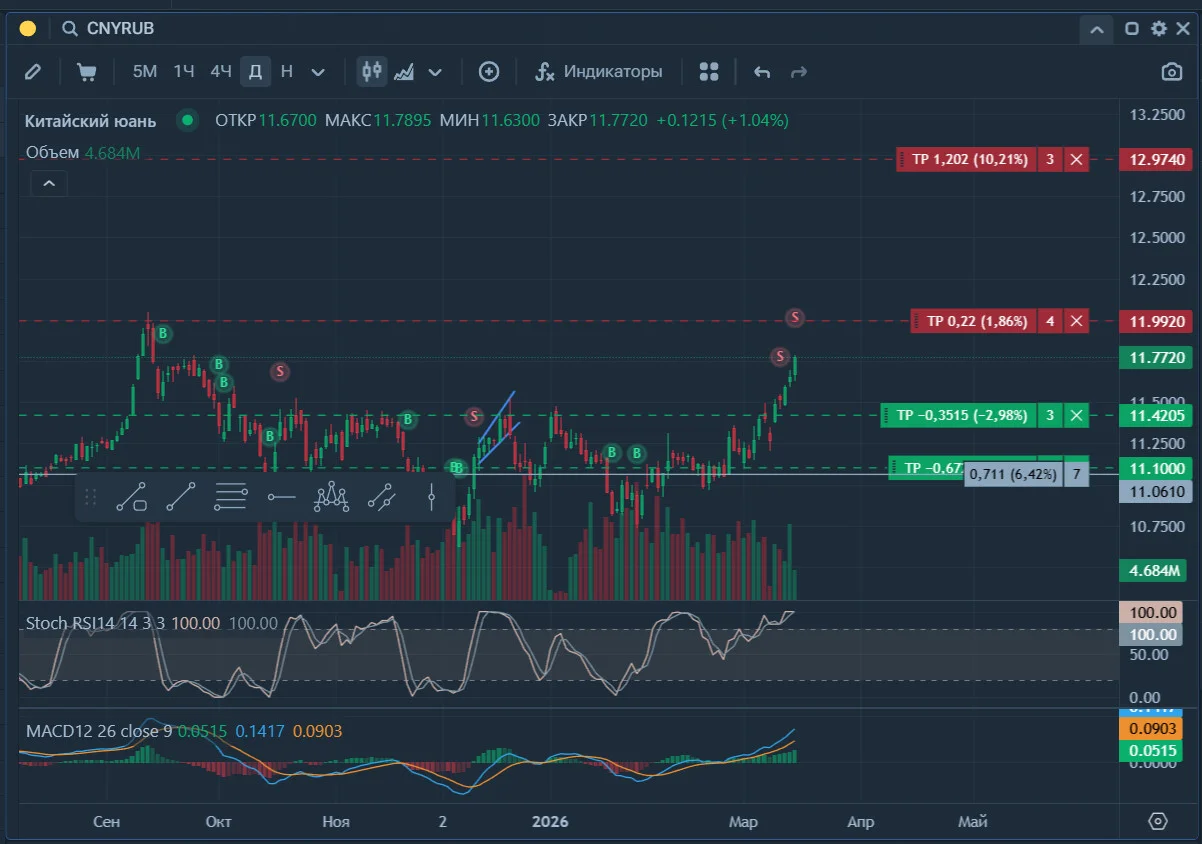Image resolution: width=1202 pixels, height=844 pixels.
Task: Toggle the green status circle beside Китайский юань
Action: pyautogui.click(x=187, y=121)
